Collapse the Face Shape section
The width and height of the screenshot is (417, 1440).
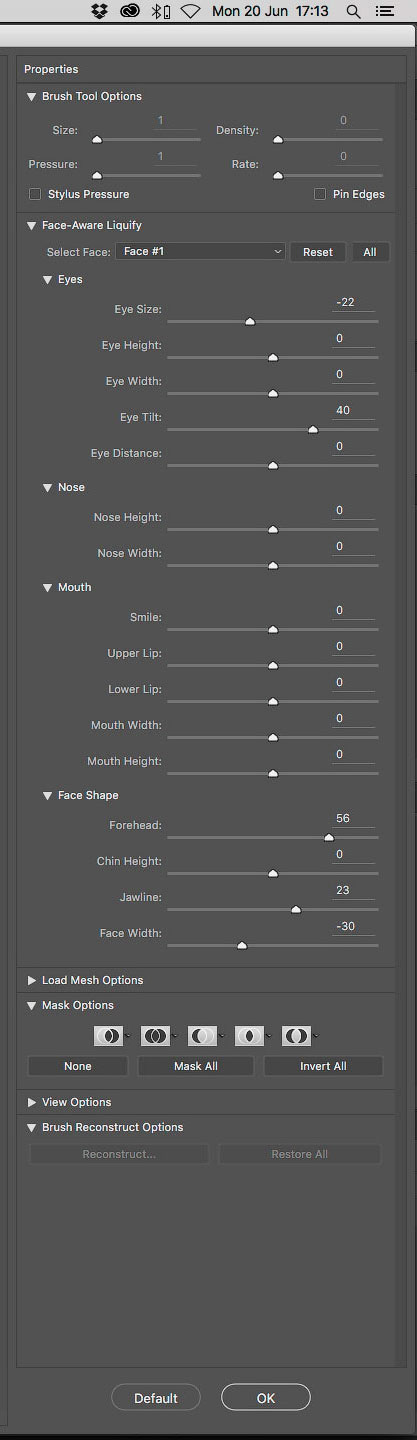point(47,796)
